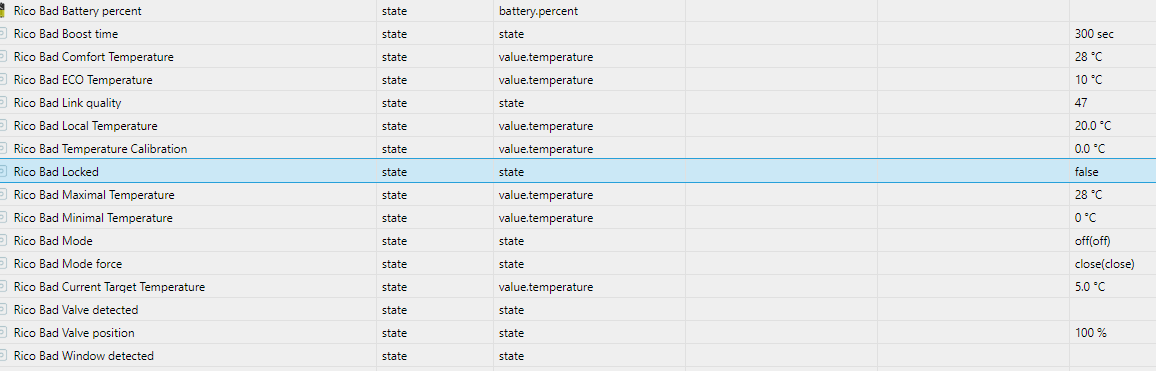Click the state icon beside Rico Bad Boost time

(3, 34)
